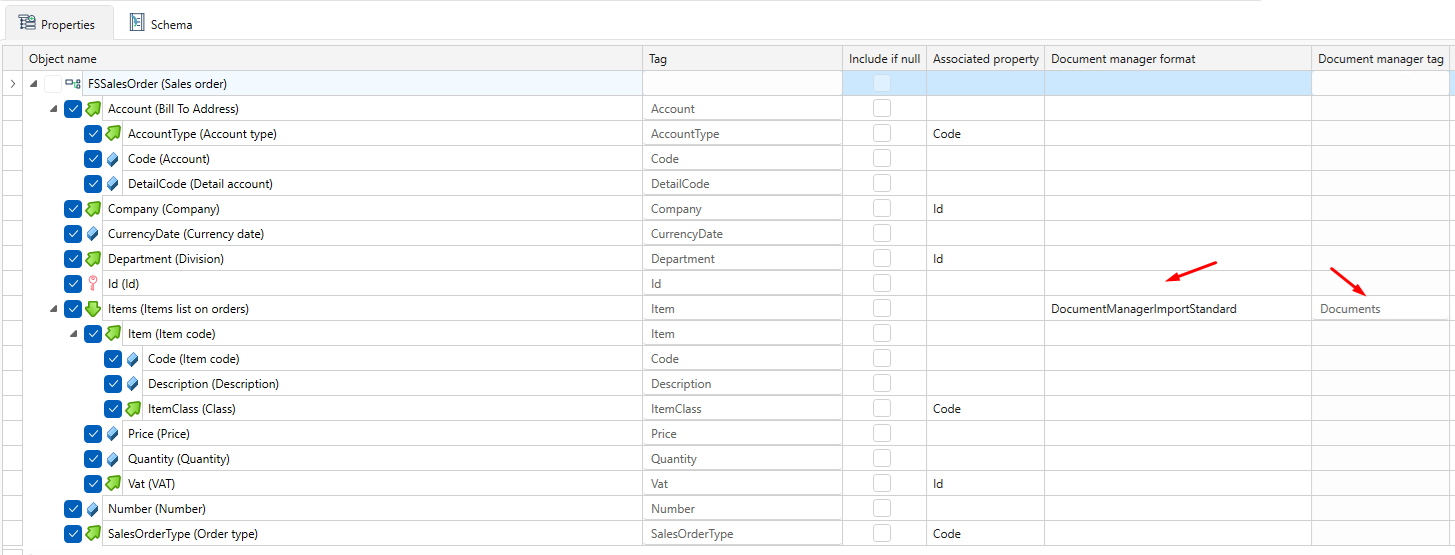
Task: Collapse the Account (Bill To Address) node
Action: 53,109
